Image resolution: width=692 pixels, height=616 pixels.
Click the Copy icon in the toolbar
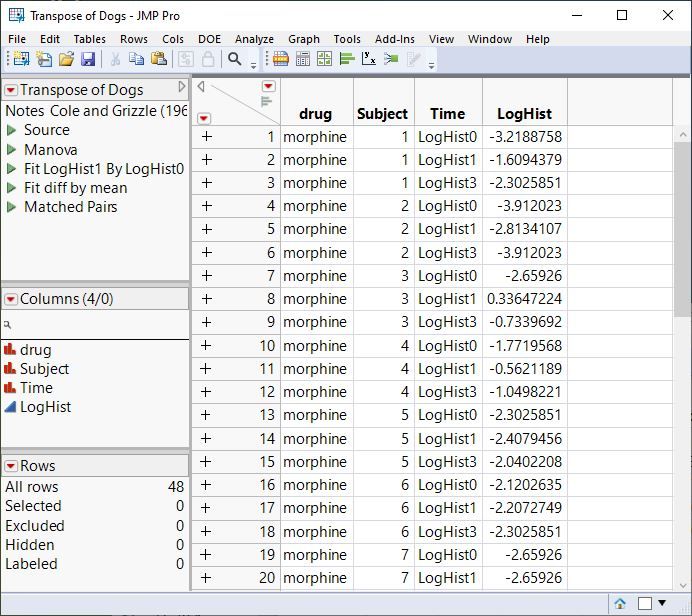[x=136, y=59]
